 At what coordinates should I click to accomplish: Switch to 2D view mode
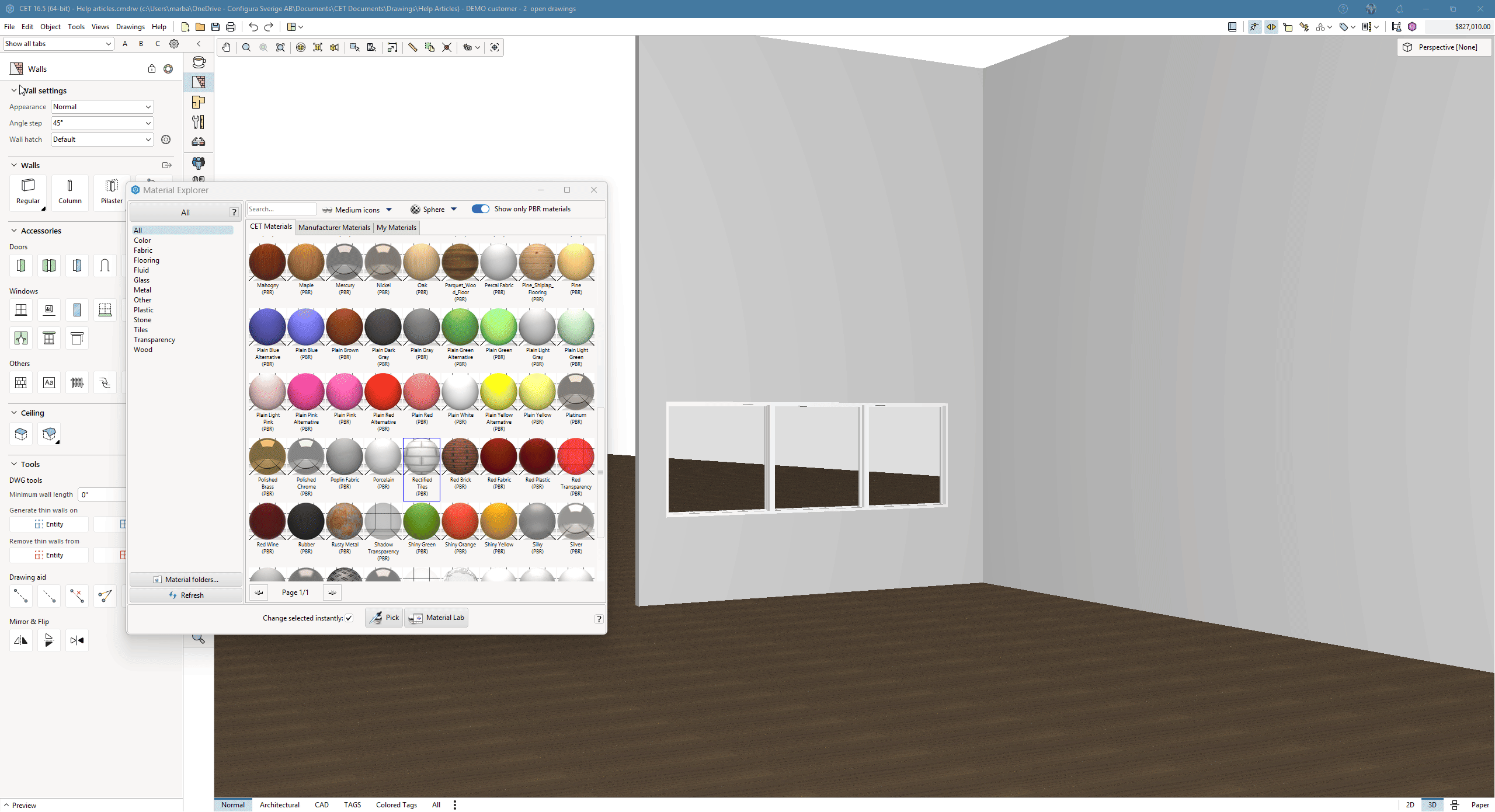pos(1410,805)
